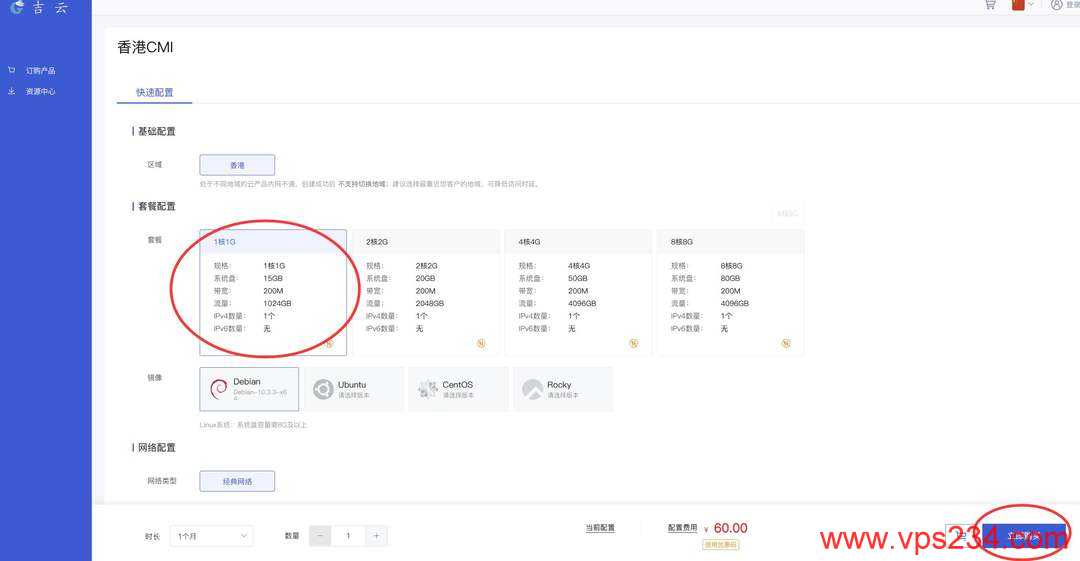
Task: Open the shopping cart icon
Action: [x=990, y=5]
